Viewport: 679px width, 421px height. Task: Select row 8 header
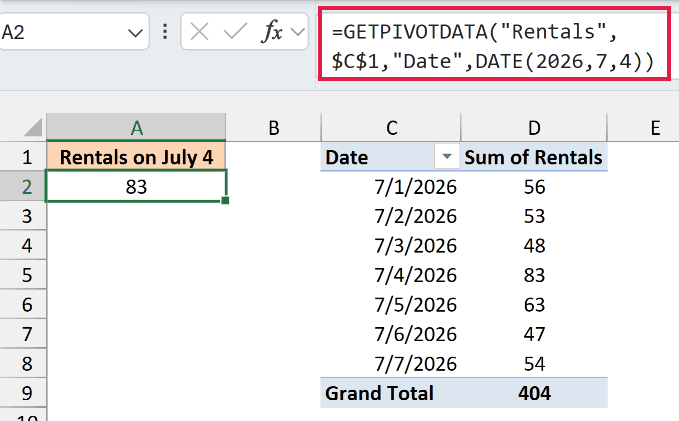tap(23, 363)
